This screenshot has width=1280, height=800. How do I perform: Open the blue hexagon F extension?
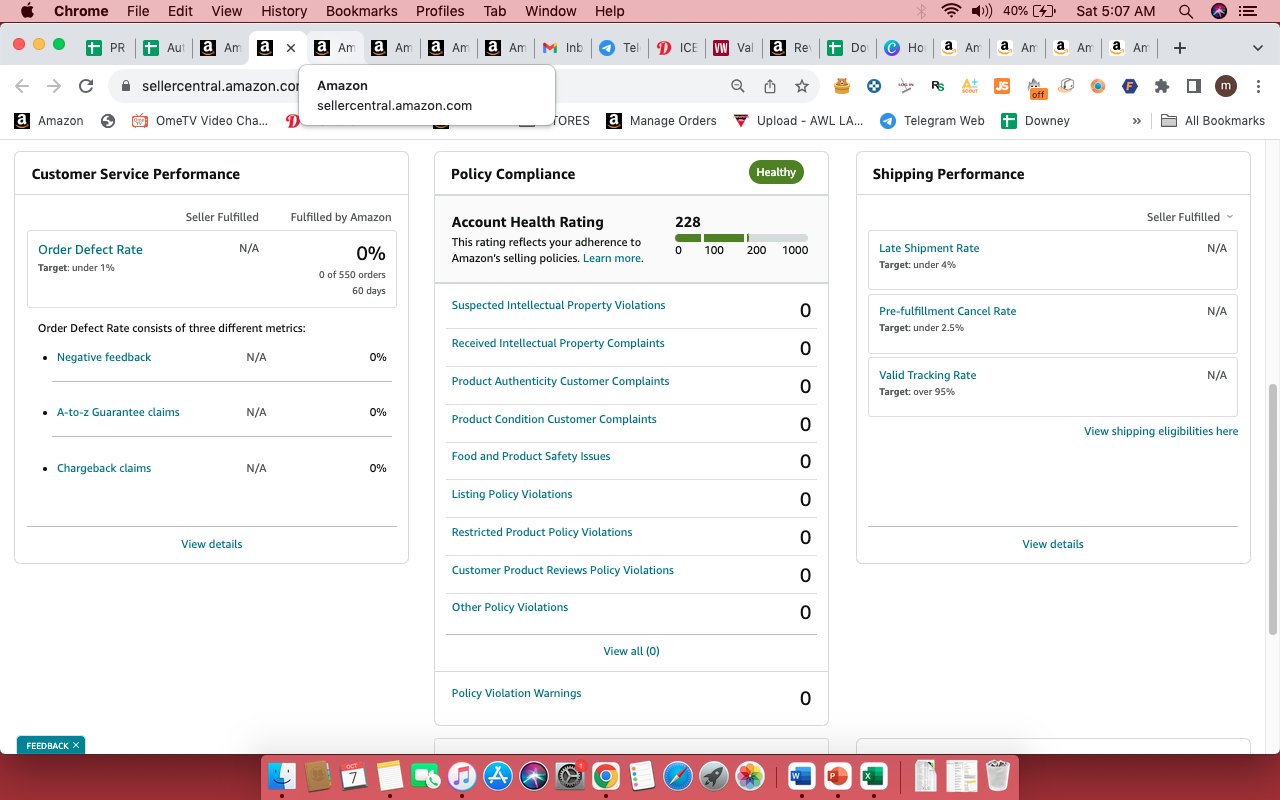click(x=1130, y=86)
